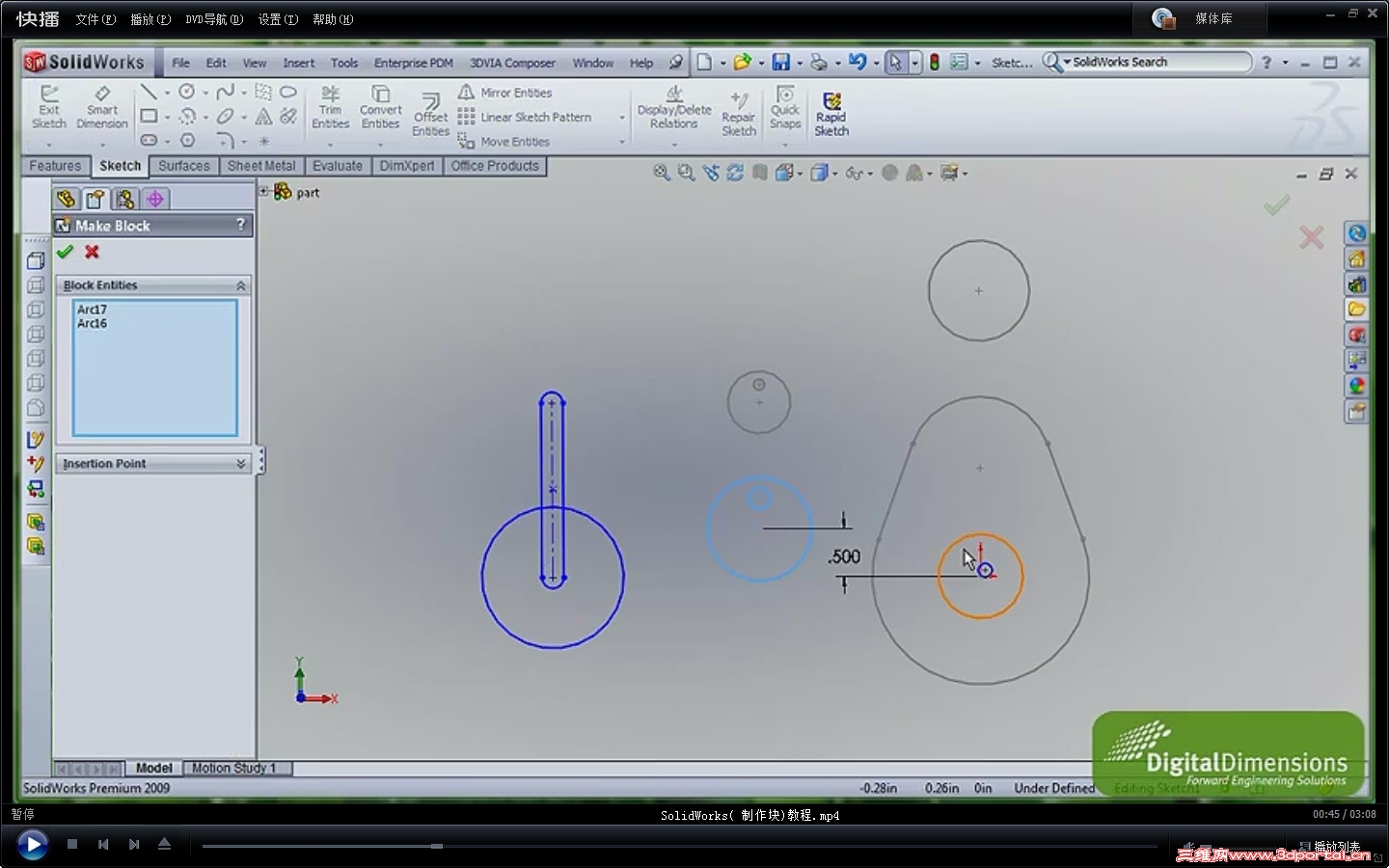
Task: Switch to the Evaluate tab
Action: (338, 166)
